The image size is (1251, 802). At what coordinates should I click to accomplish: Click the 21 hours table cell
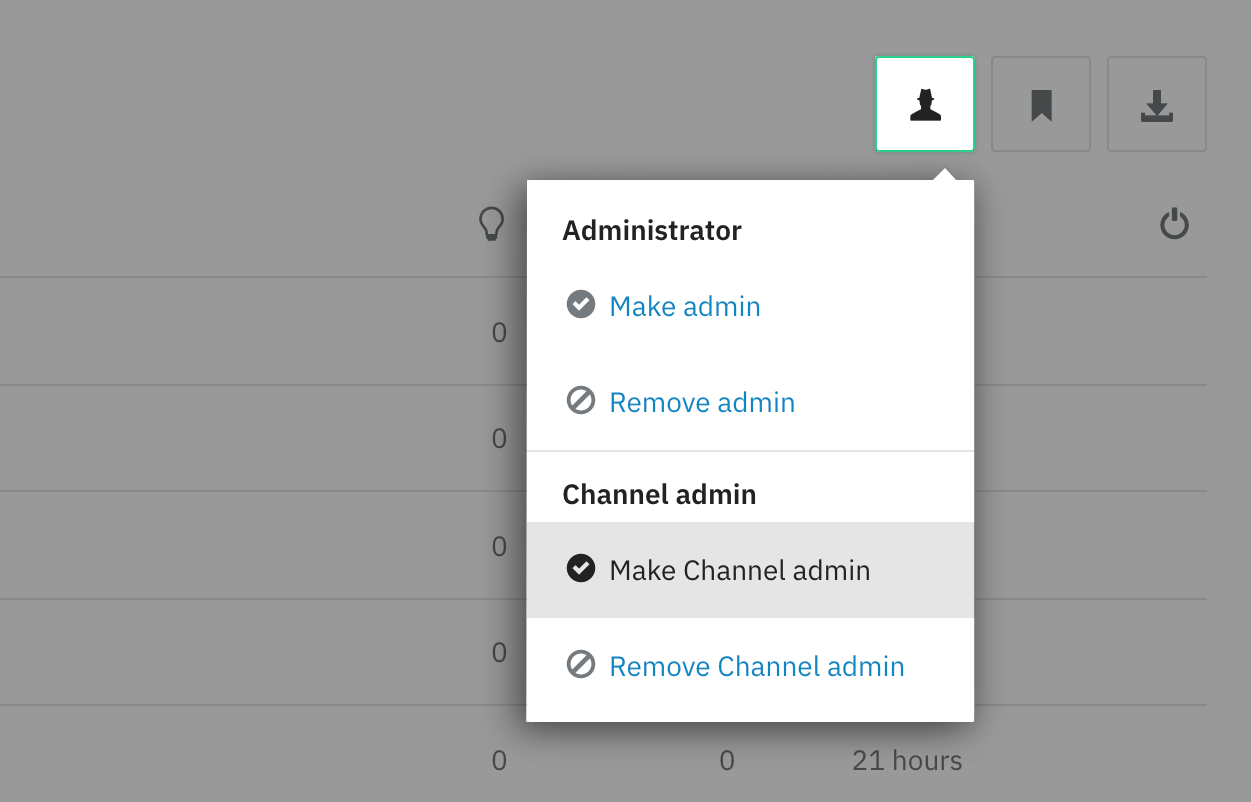pyautogui.click(x=907, y=761)
